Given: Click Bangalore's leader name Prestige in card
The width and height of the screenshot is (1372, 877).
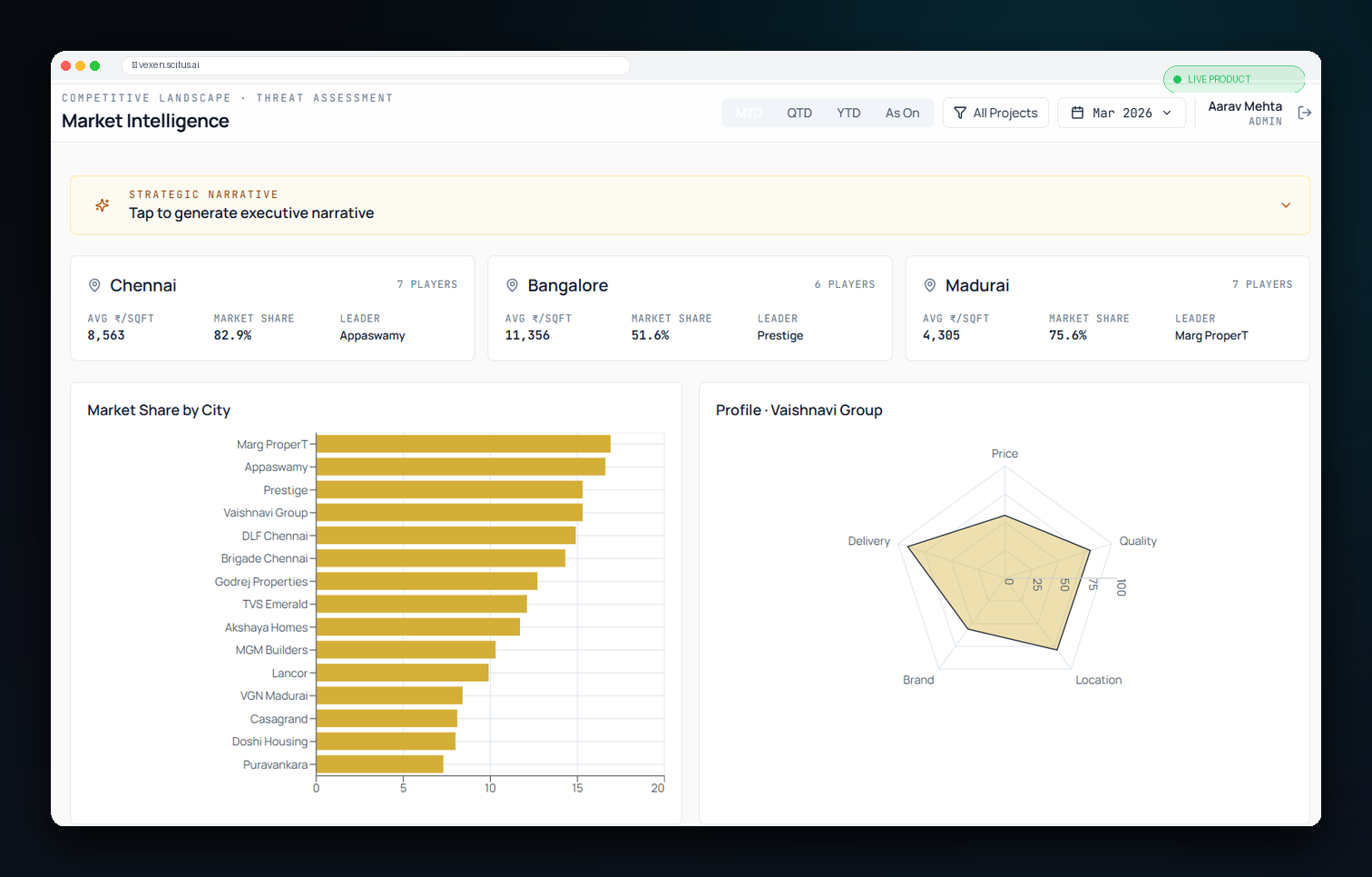Looking at the screenshot, I should pyautogui.click(x=780, y=336).
